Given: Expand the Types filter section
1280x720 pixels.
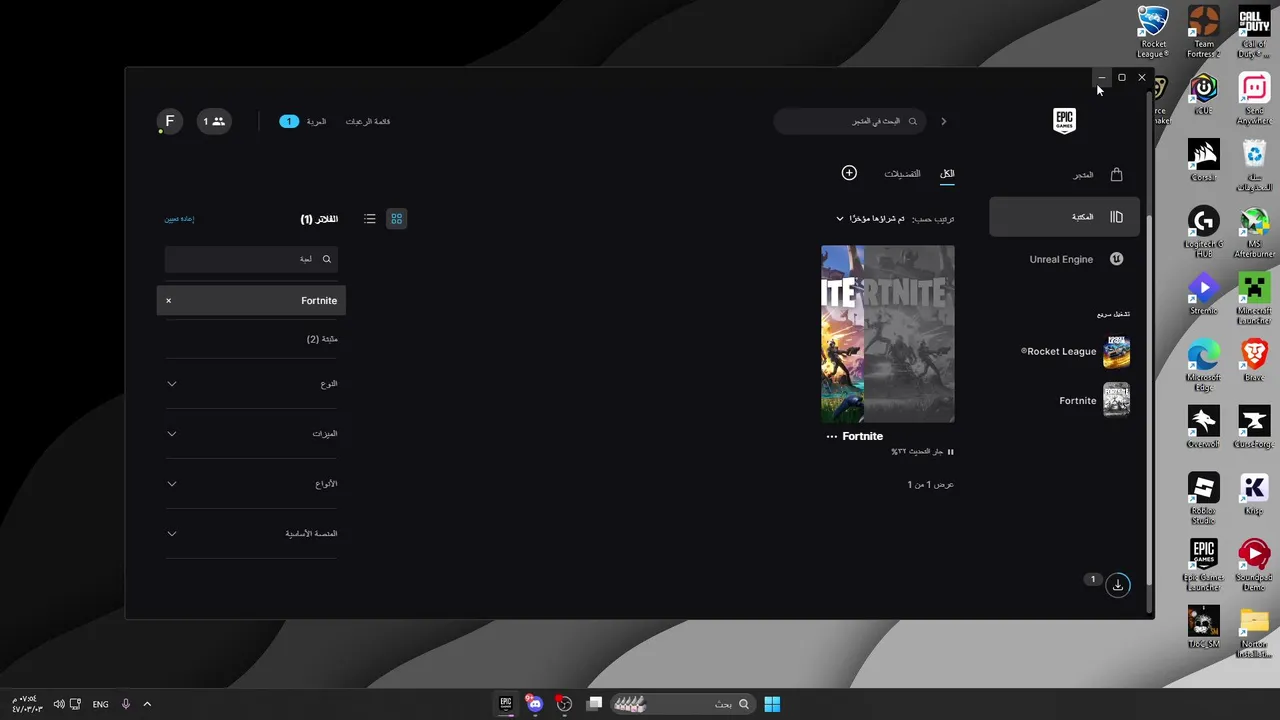Looking at the screenshot, I should [x=251, y=484].
